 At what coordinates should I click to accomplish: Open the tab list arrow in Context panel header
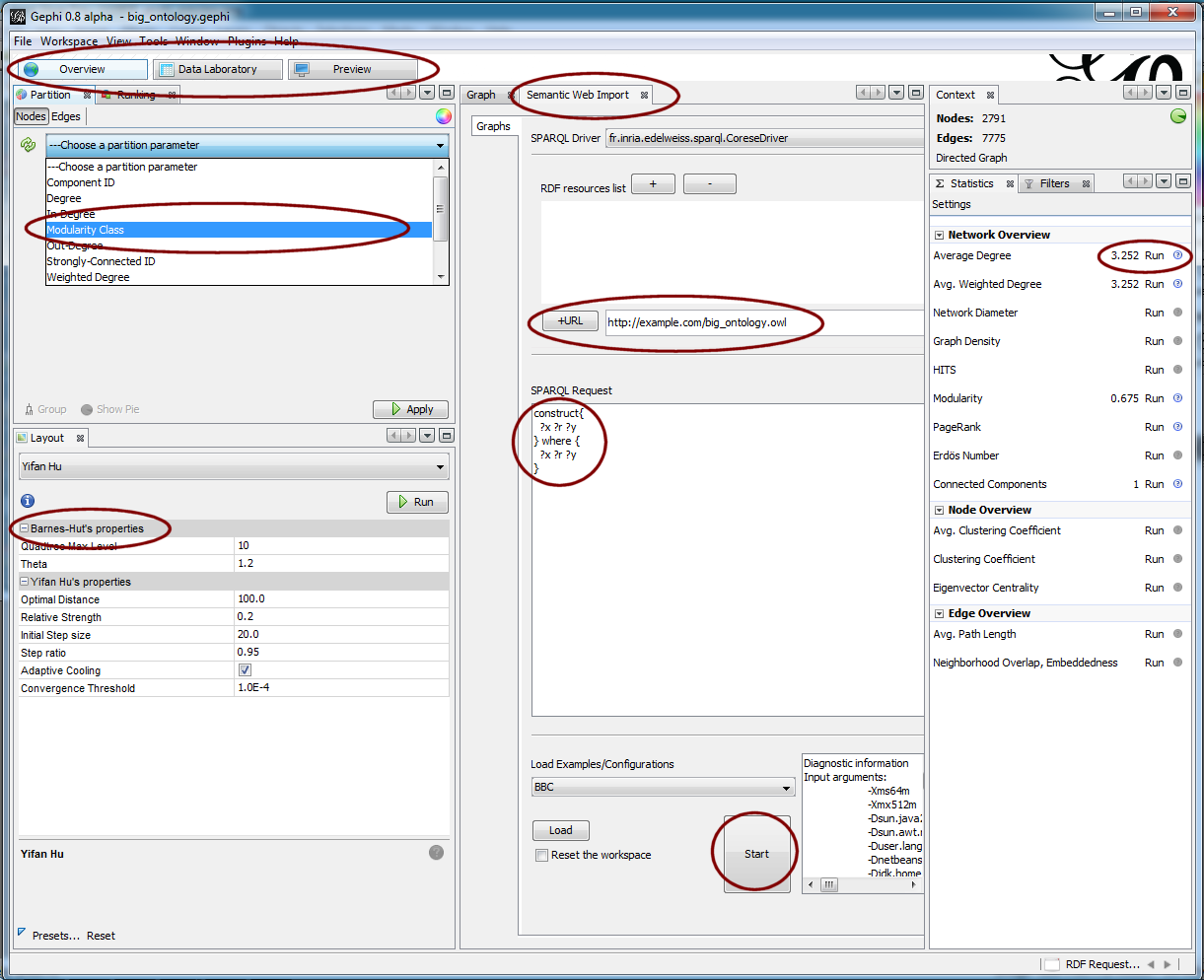tap(1165, 93)
